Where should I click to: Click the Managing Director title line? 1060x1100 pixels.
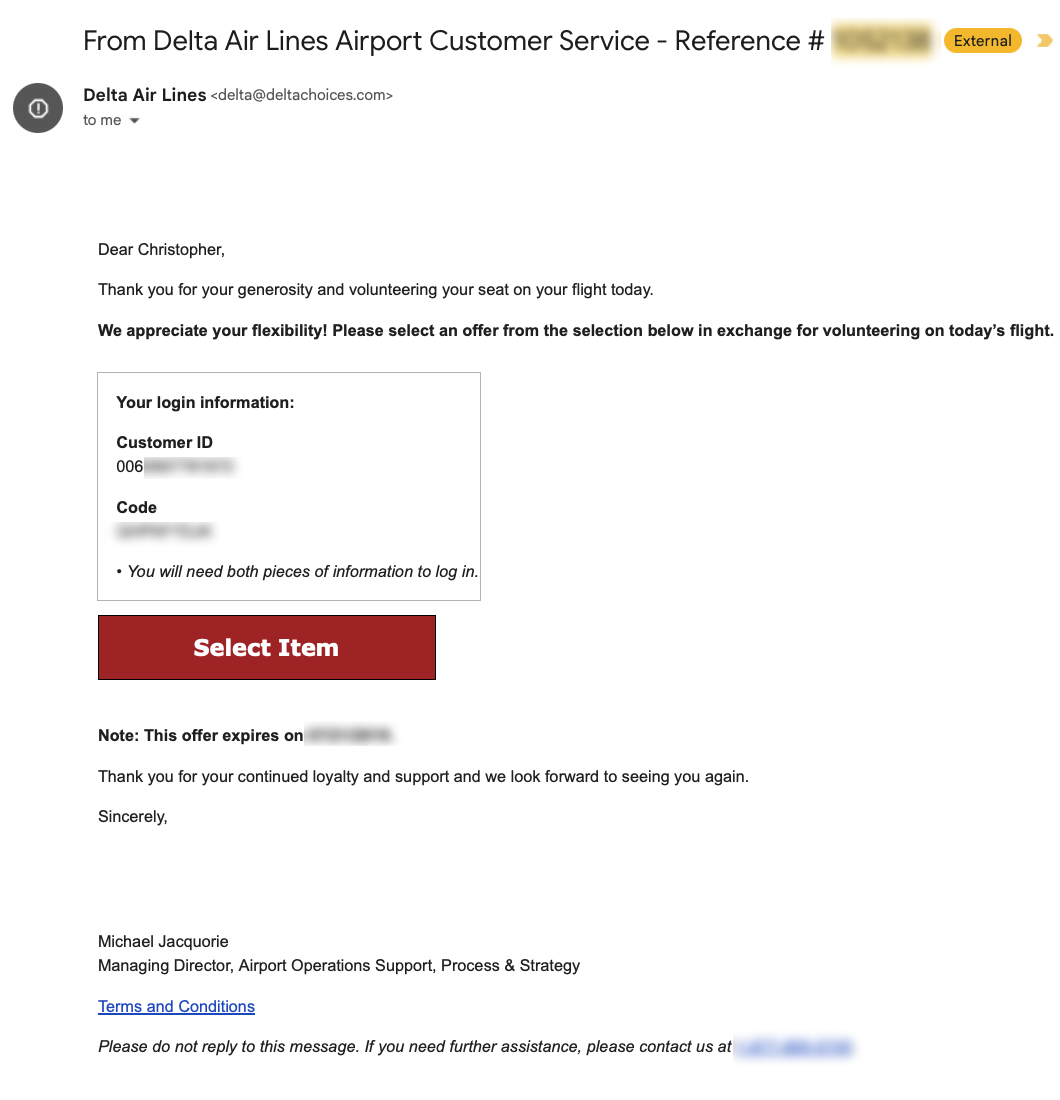(338, 965)
